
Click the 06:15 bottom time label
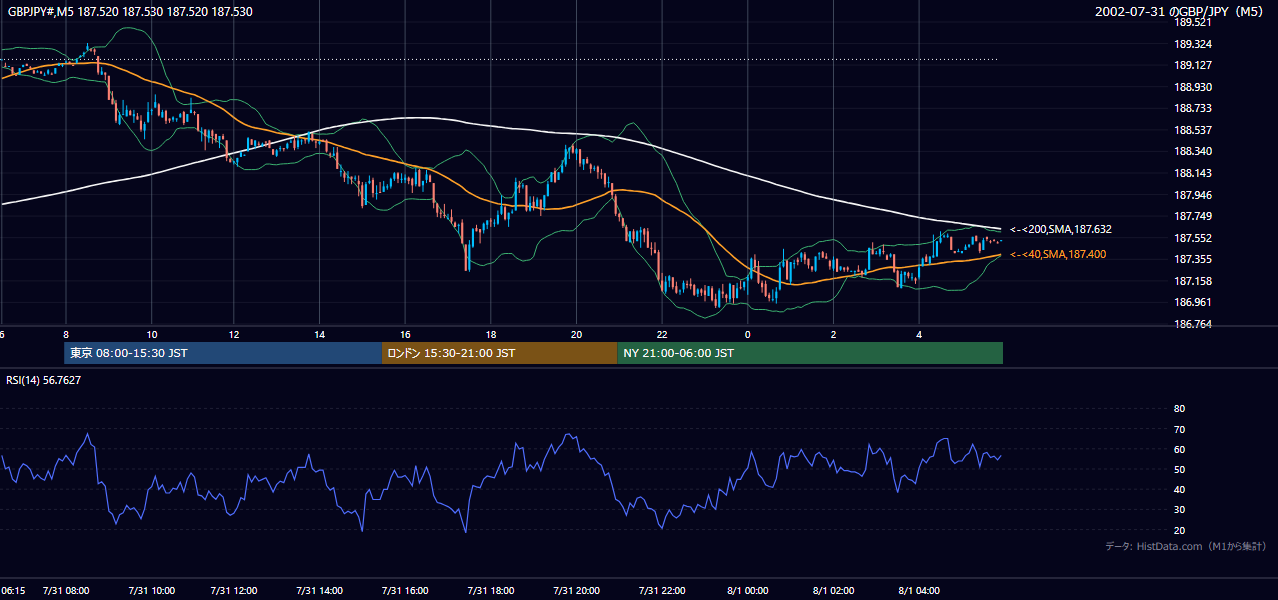click(x=13, y=591)
